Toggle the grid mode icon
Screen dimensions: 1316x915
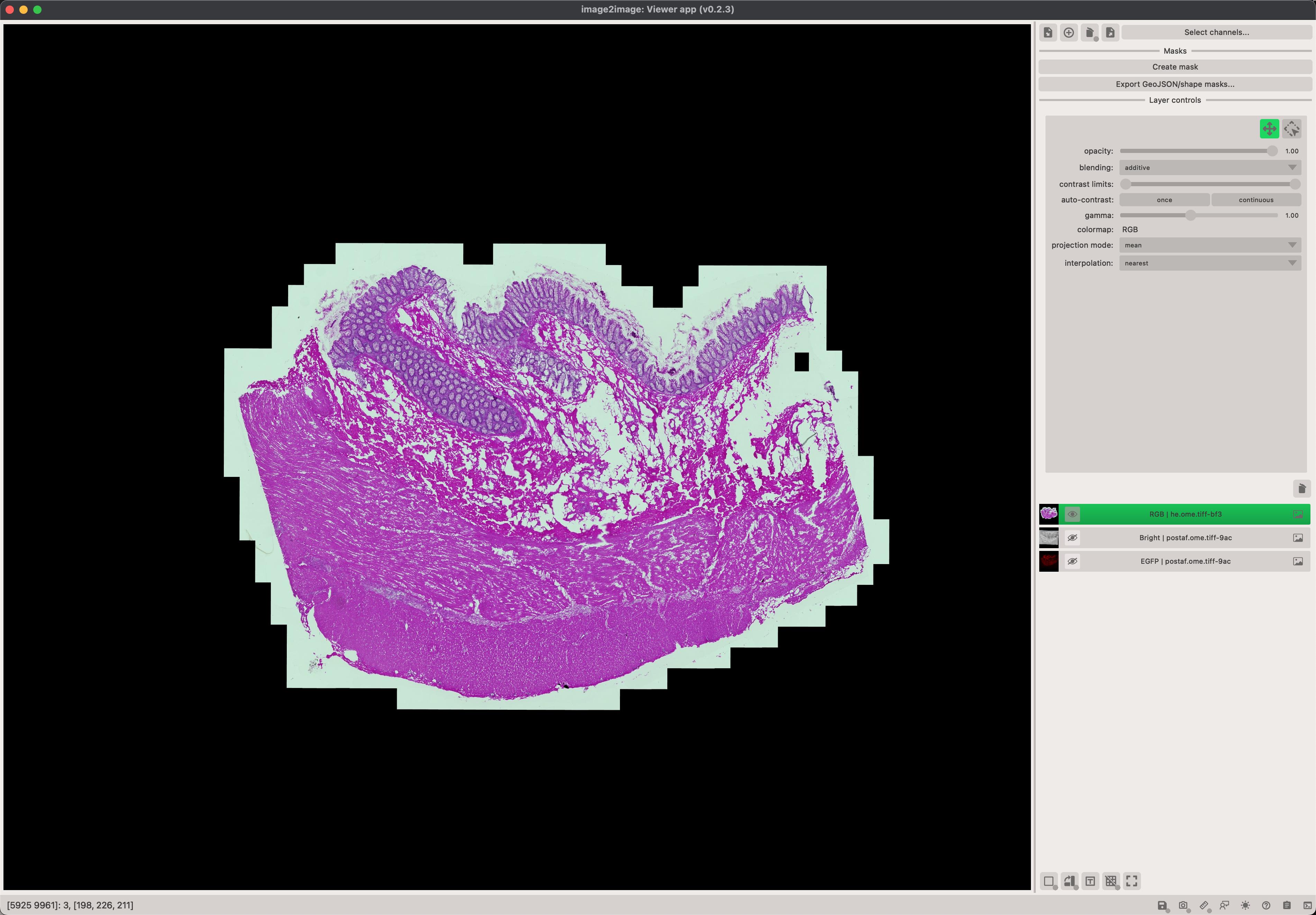point(1111,881)
